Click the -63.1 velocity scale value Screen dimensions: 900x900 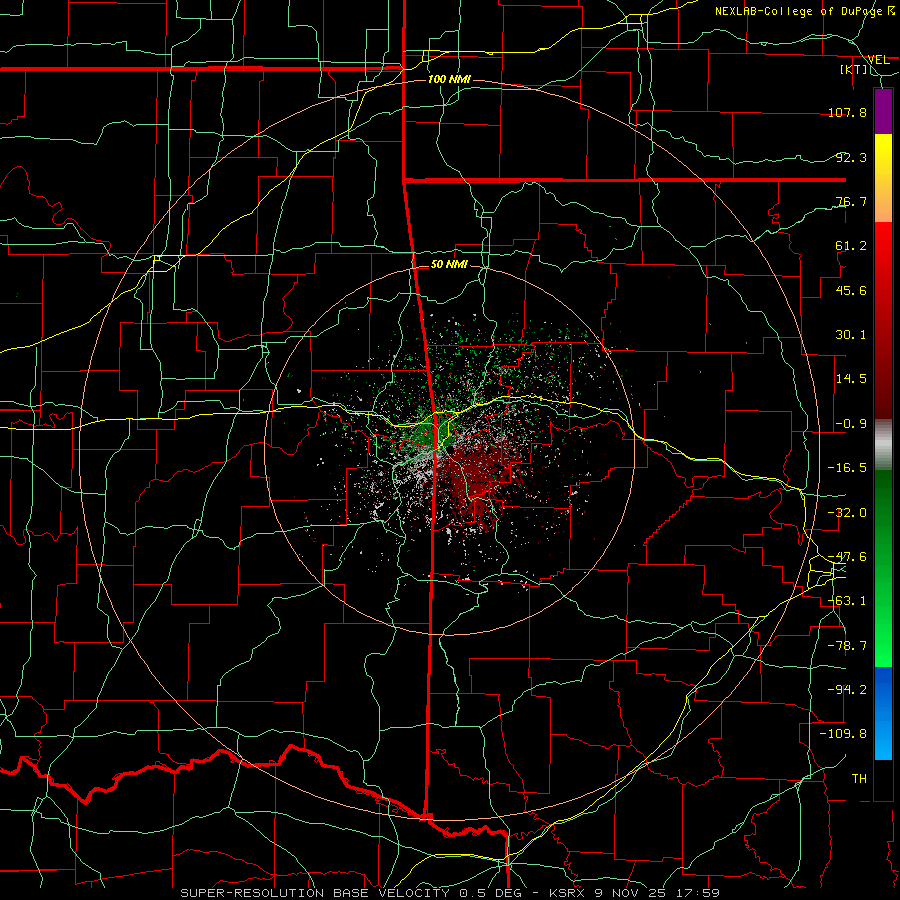point(847,601)
